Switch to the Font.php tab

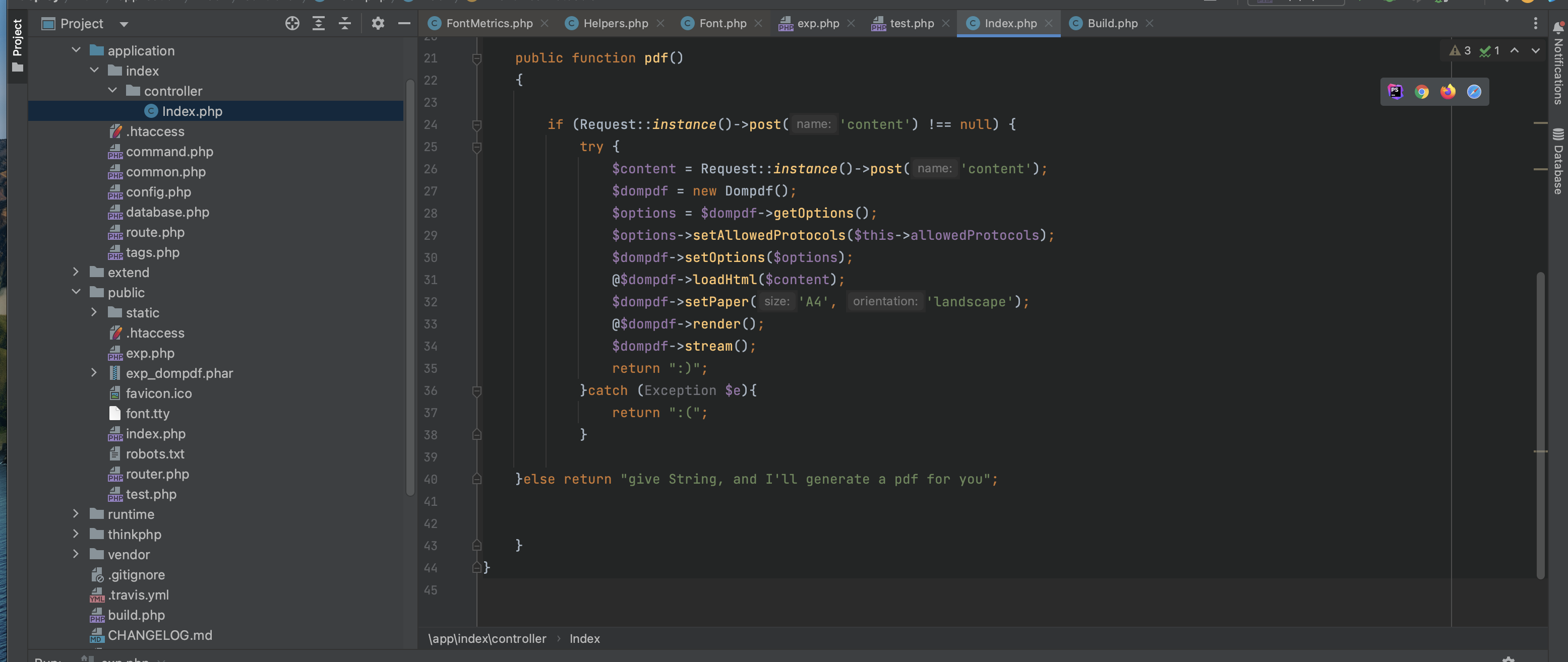tap(722, 23)
